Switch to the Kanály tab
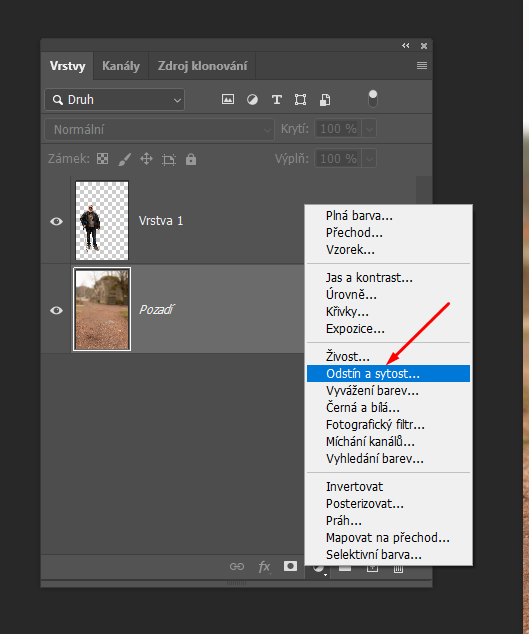 click(x=121, y=66)
